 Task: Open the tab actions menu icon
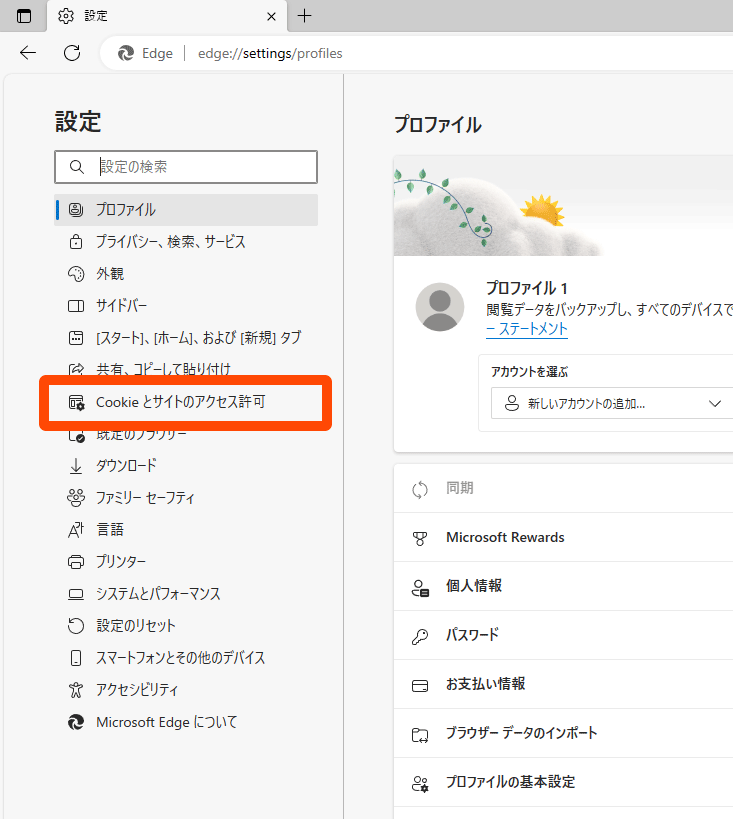(24, 16)
